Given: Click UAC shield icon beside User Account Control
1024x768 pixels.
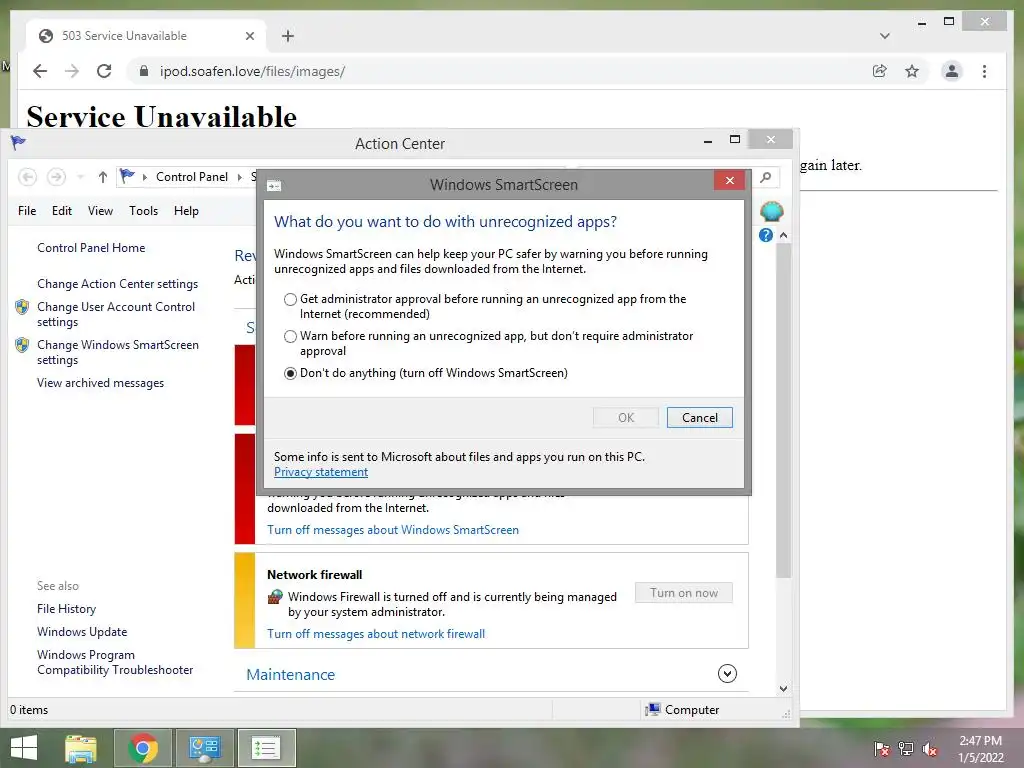Looking at the screenshot, I should click(x=22, y=307).
